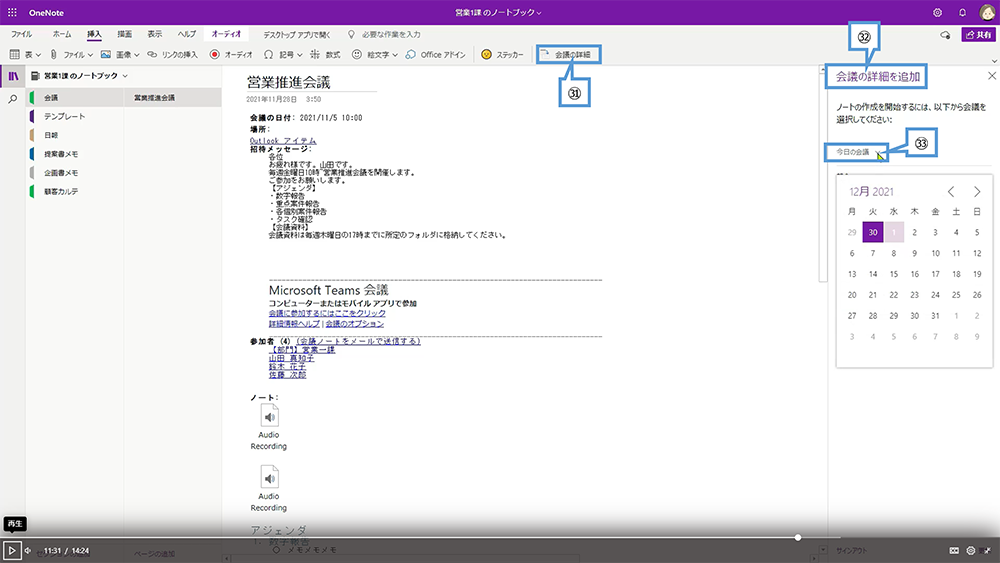Click Open in Desktop App
The height and width of the screenshot is (563, 1000).
[x=297, y=34]
